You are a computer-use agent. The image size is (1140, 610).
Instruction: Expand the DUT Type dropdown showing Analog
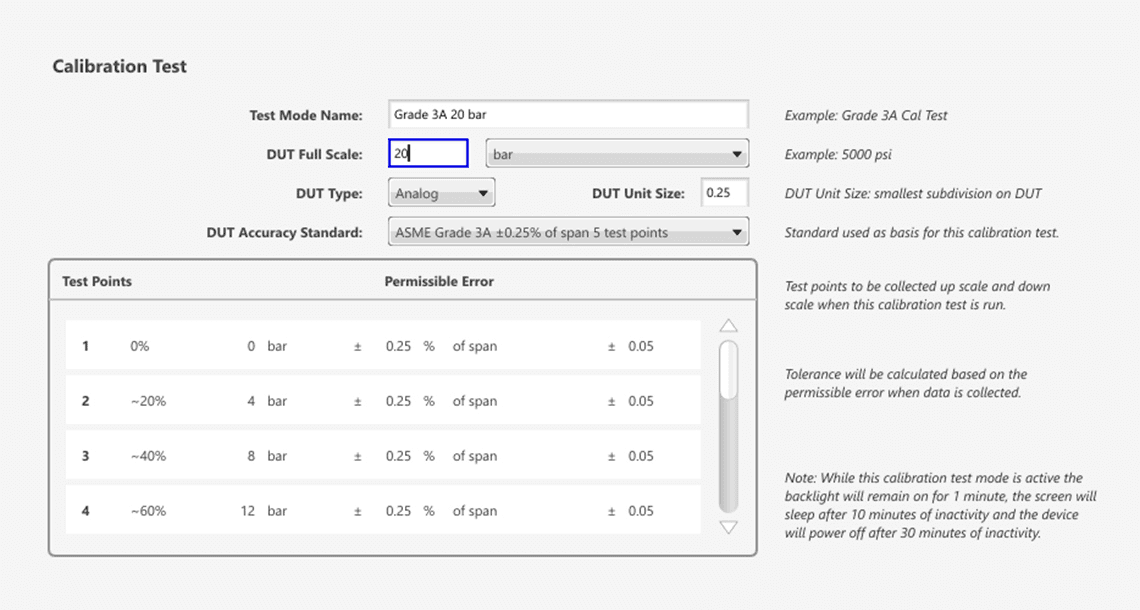[440, 192]
